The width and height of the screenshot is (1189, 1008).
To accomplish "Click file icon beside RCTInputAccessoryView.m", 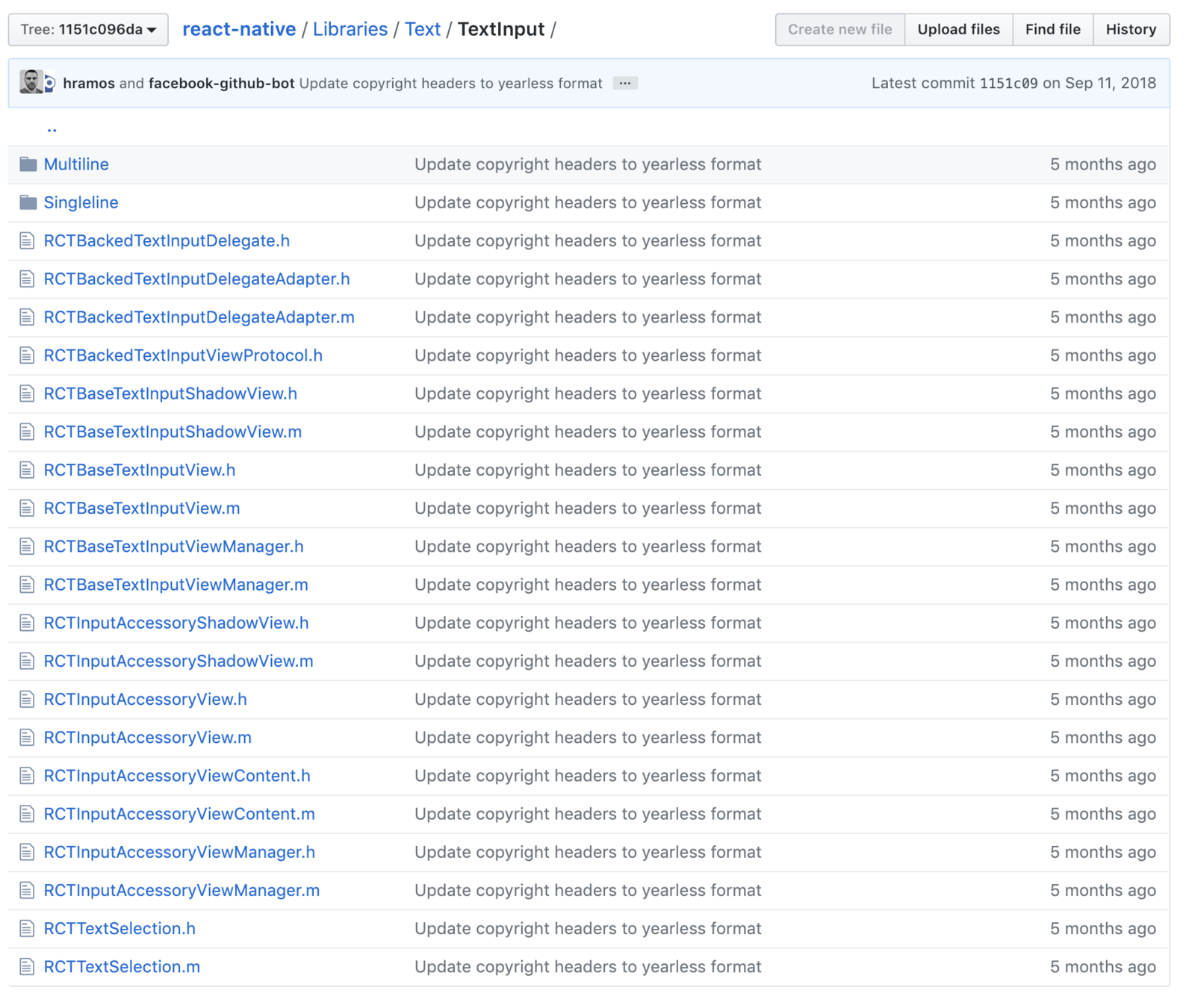I will (x=27, y=738).
